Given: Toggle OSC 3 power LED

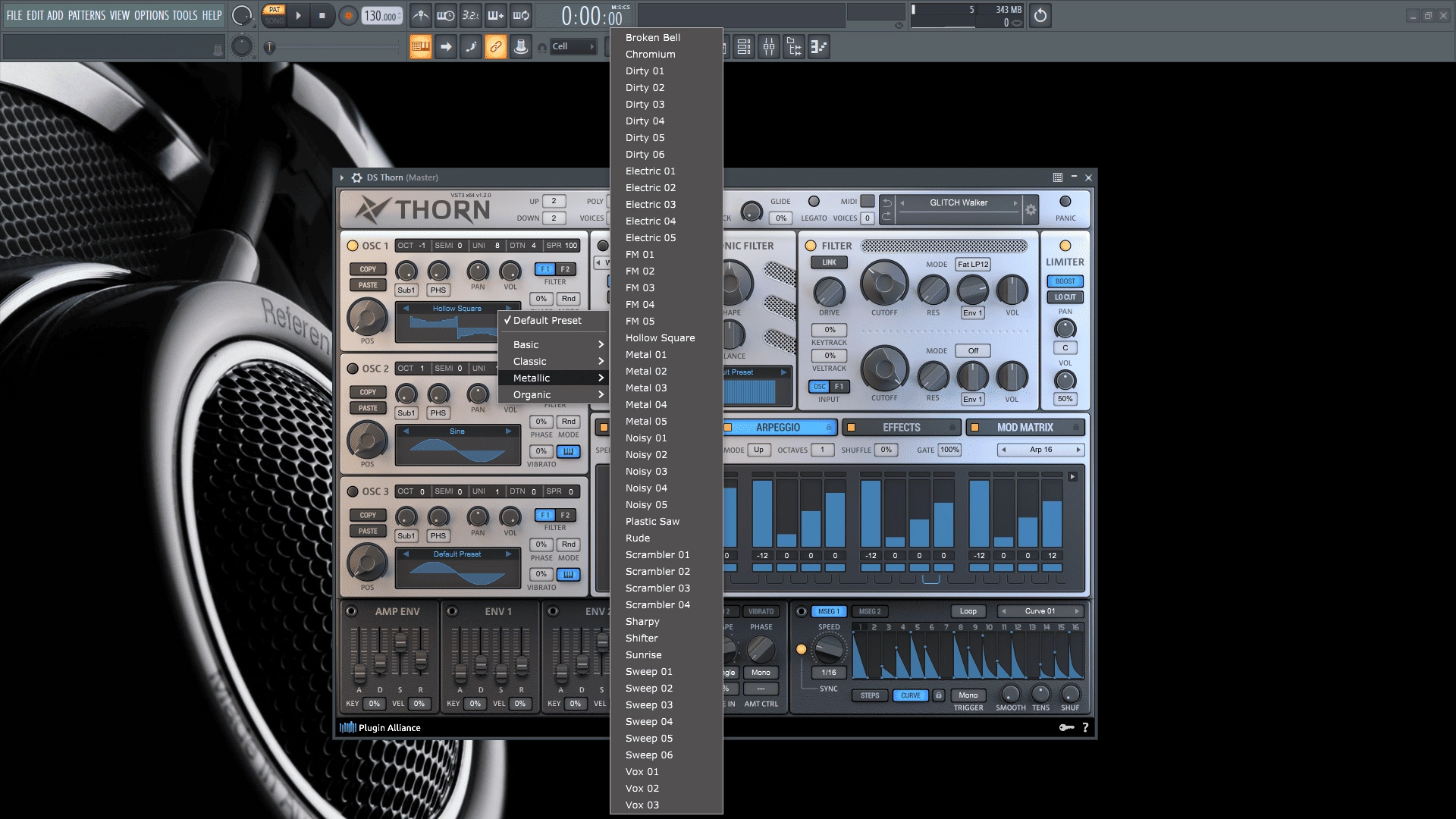Looking at the screenshot, I should [x=353, y=491].
